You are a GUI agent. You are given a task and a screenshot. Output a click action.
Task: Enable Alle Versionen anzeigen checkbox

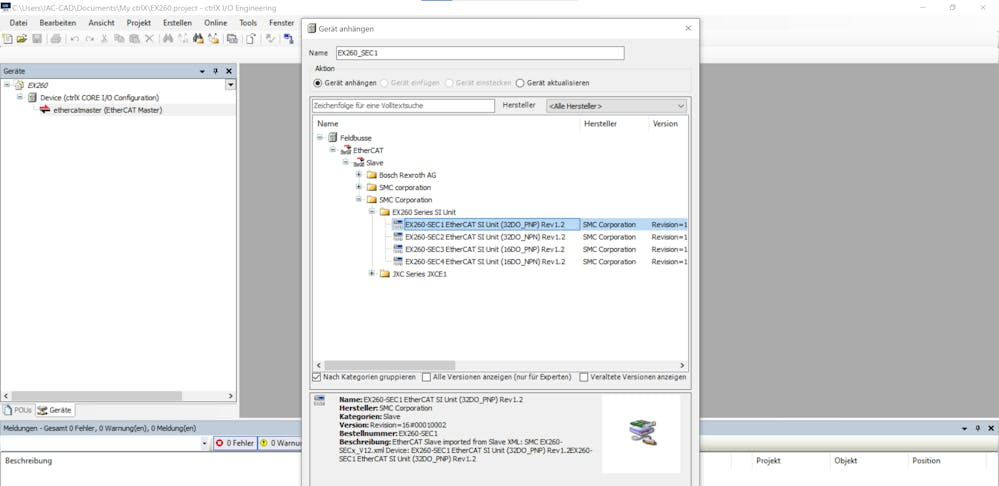[x=426, y=377]
